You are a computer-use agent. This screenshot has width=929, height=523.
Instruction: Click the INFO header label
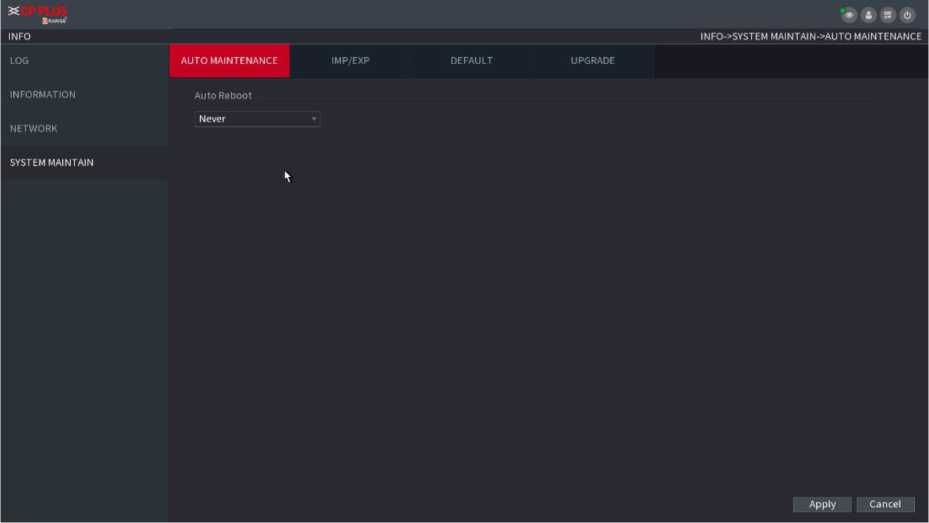click(20, 37)
